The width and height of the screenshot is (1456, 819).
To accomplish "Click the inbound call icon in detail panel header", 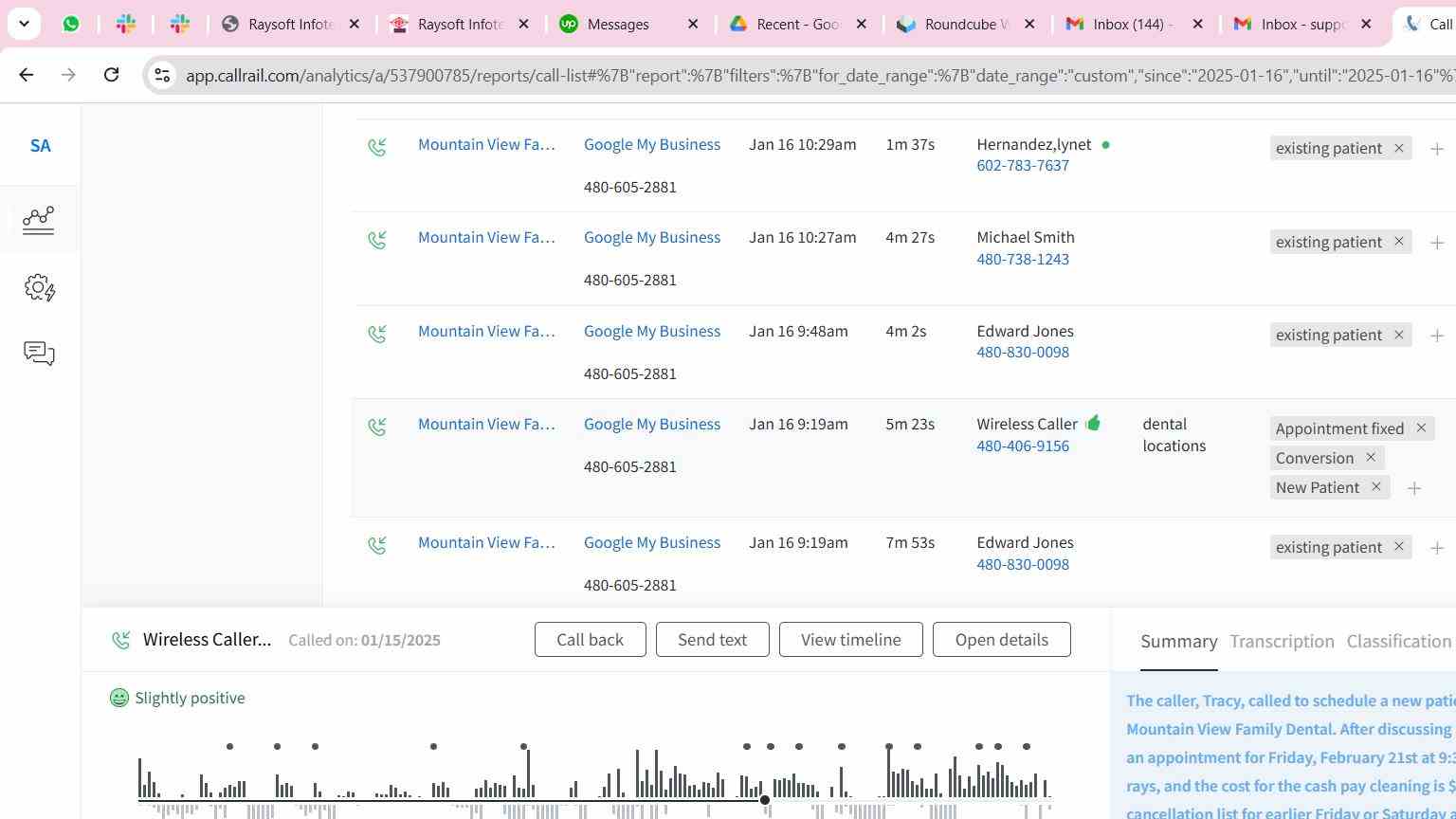I will pos(120,640).
